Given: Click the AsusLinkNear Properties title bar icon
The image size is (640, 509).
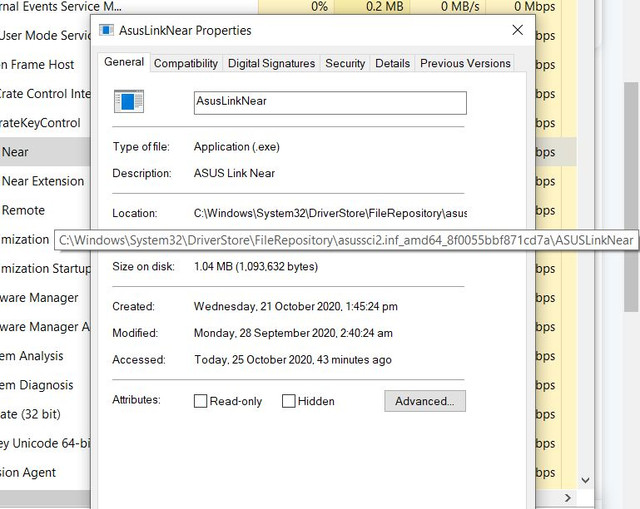Looking at the screenshot, I should point(107,30).
